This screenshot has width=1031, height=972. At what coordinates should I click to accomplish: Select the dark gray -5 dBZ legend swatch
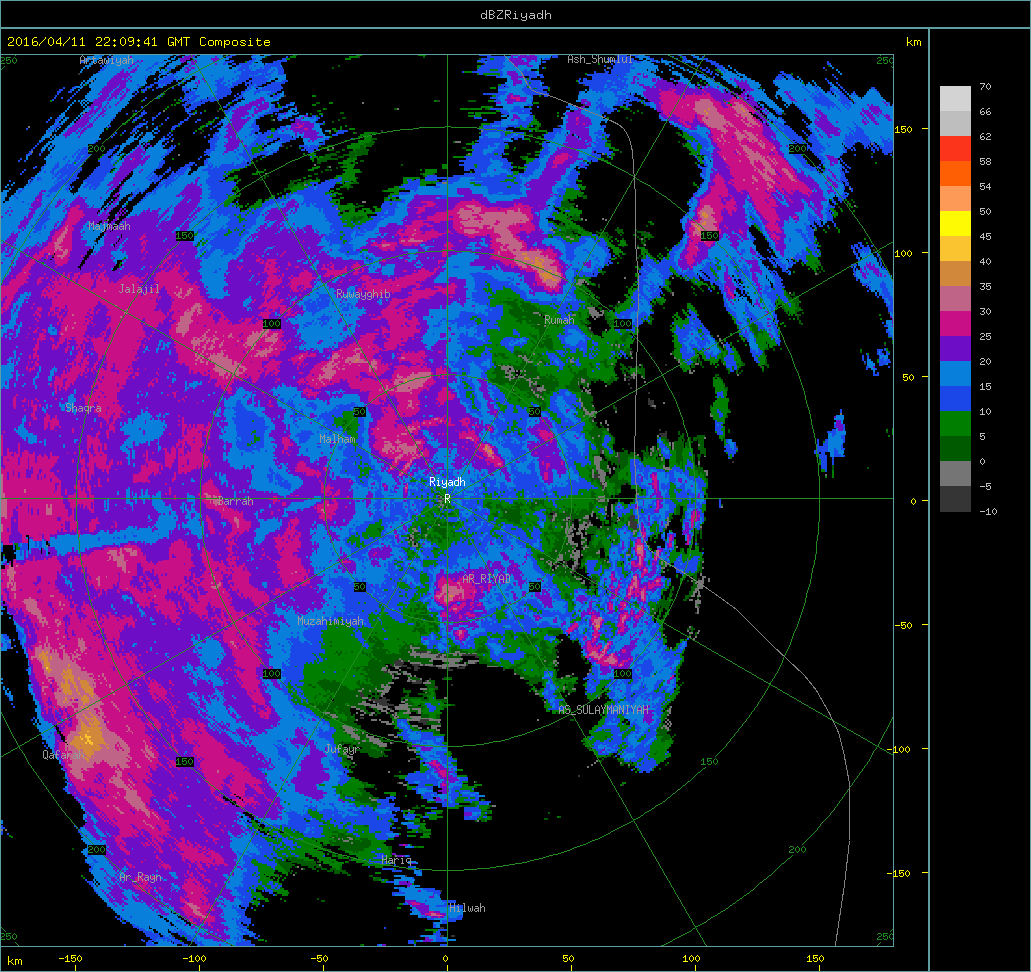pos(955,498)
